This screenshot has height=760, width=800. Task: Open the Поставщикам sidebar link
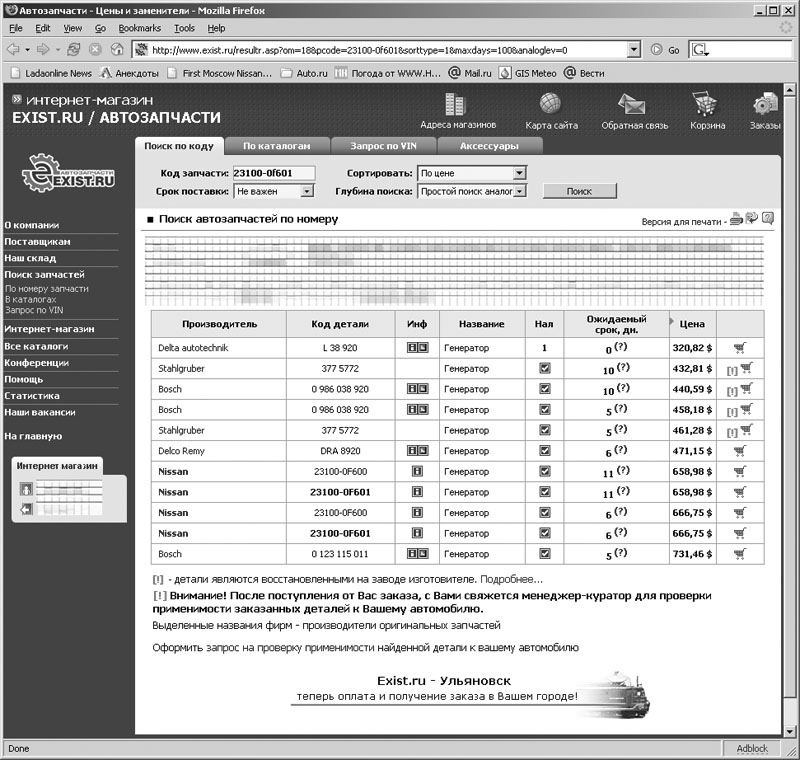[x=38, y=242]
